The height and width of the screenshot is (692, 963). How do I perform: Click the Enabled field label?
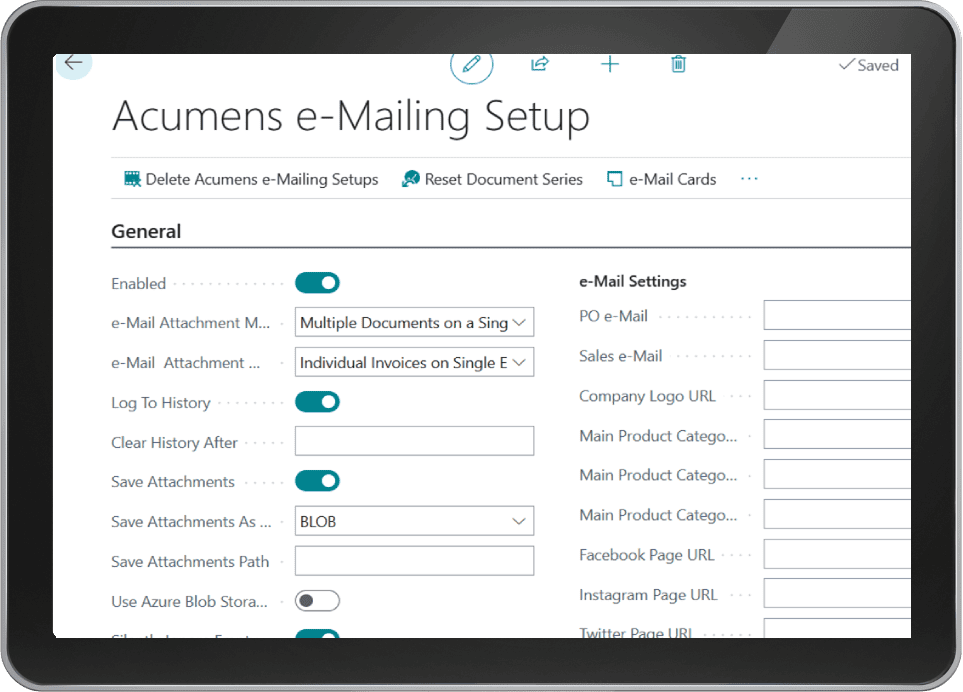point(139,284)
